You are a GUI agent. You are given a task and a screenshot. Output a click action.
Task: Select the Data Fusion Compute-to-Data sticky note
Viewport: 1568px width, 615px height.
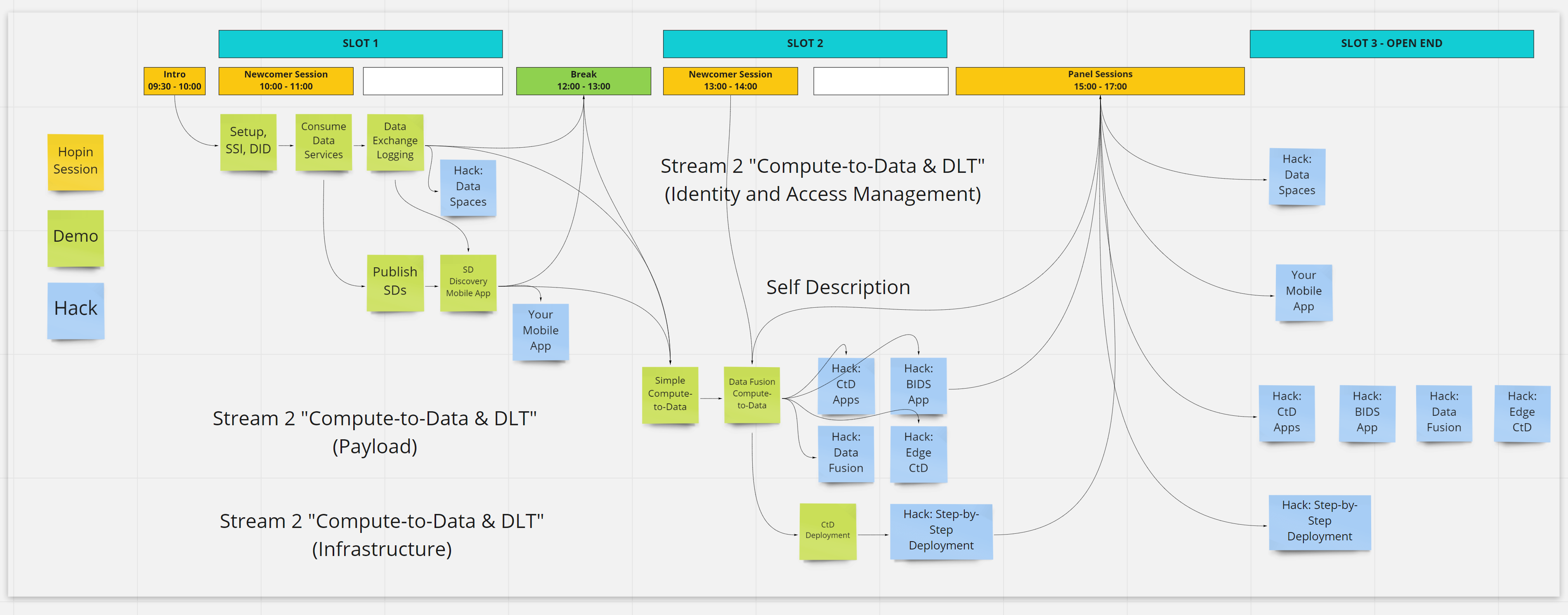coord(752,395)
